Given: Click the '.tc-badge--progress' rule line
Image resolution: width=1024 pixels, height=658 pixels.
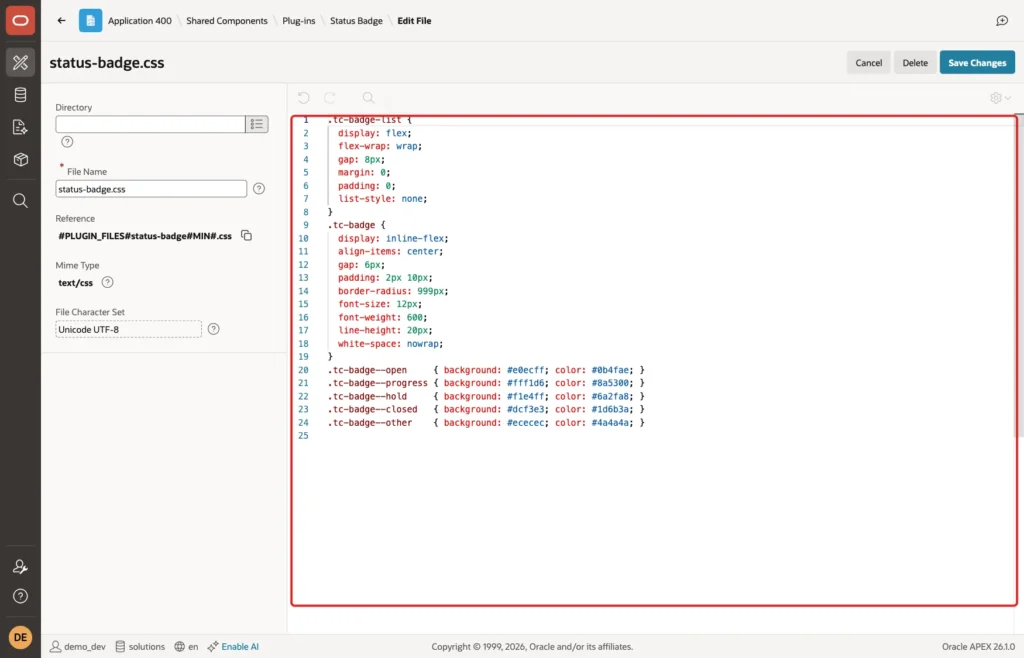Looking at the screenshot, I should (x=486, y=383).
